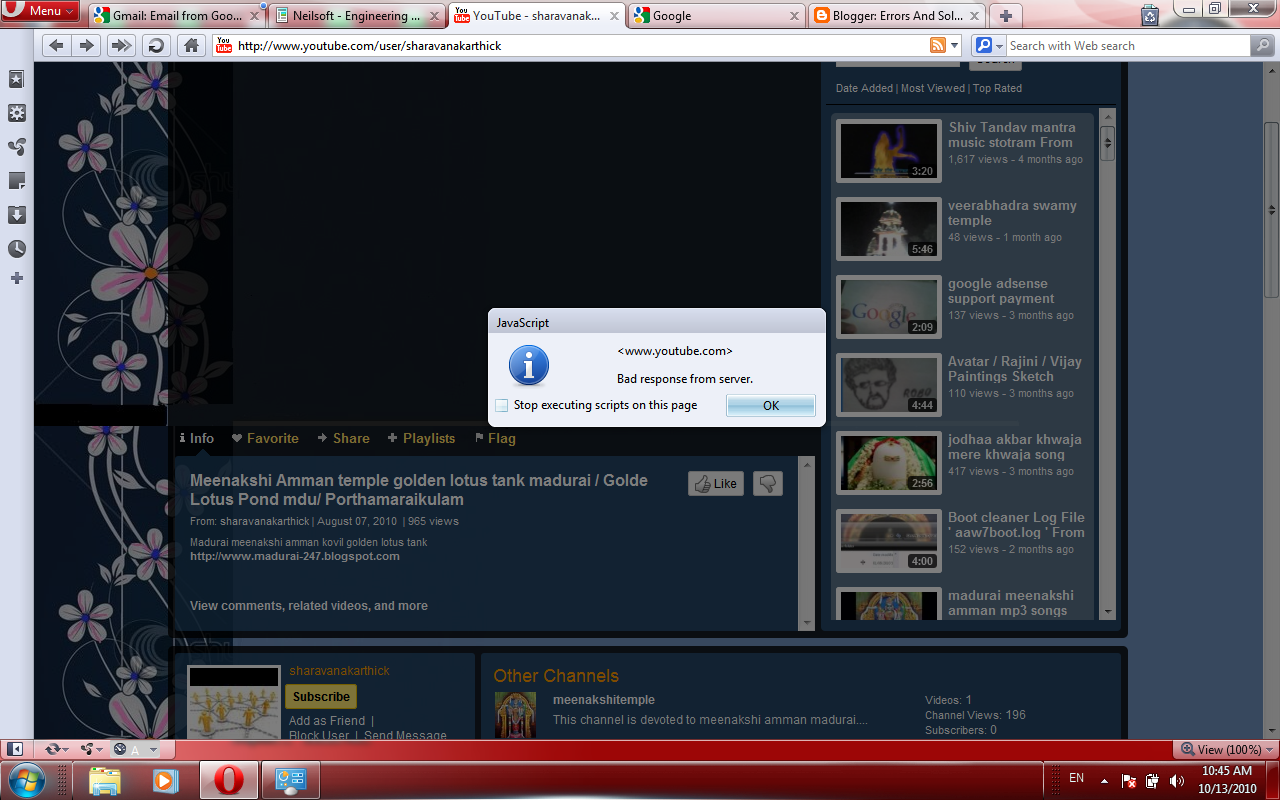Click OK in the JavaScript dialog

click(x=770, y=405)
